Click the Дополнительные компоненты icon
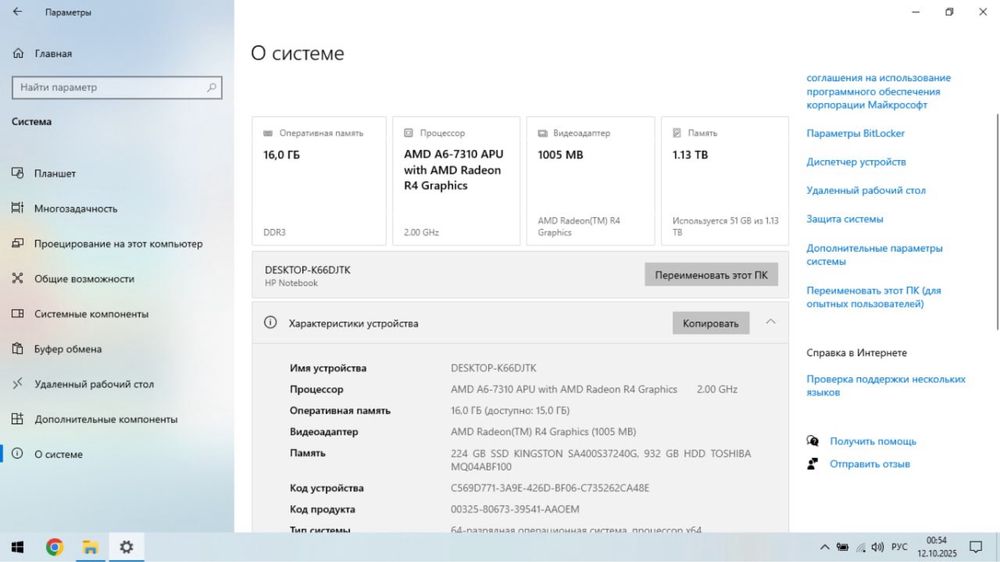Screen dimensions: 1000x562 pyautogui.click(x=17, y=418)
